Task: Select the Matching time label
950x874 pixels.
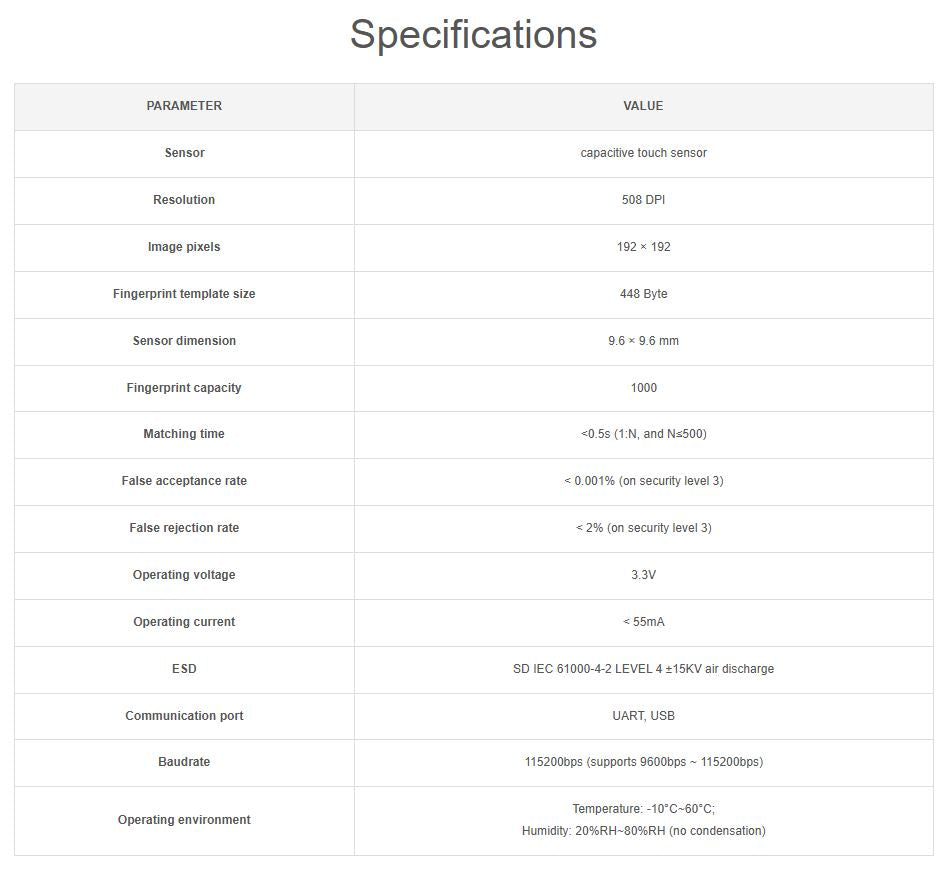Action: click(184, 434)
